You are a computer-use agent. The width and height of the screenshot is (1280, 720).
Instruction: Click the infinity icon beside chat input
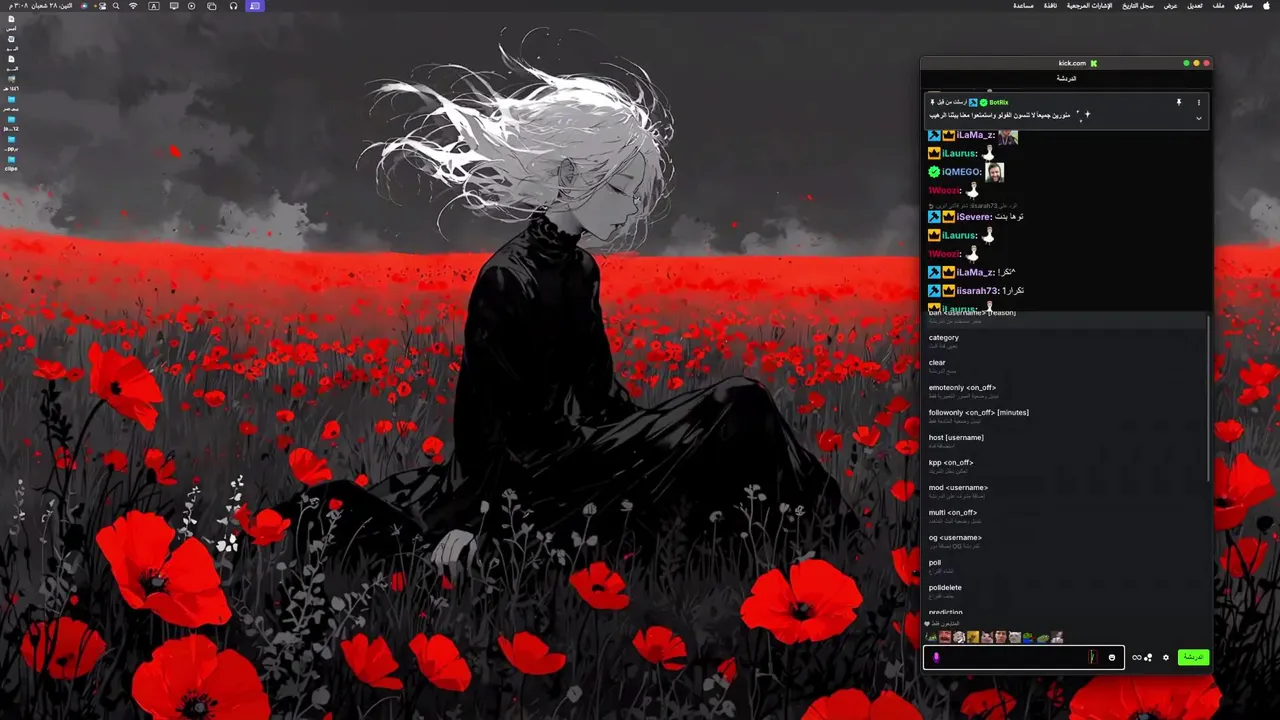(1136, 657)
